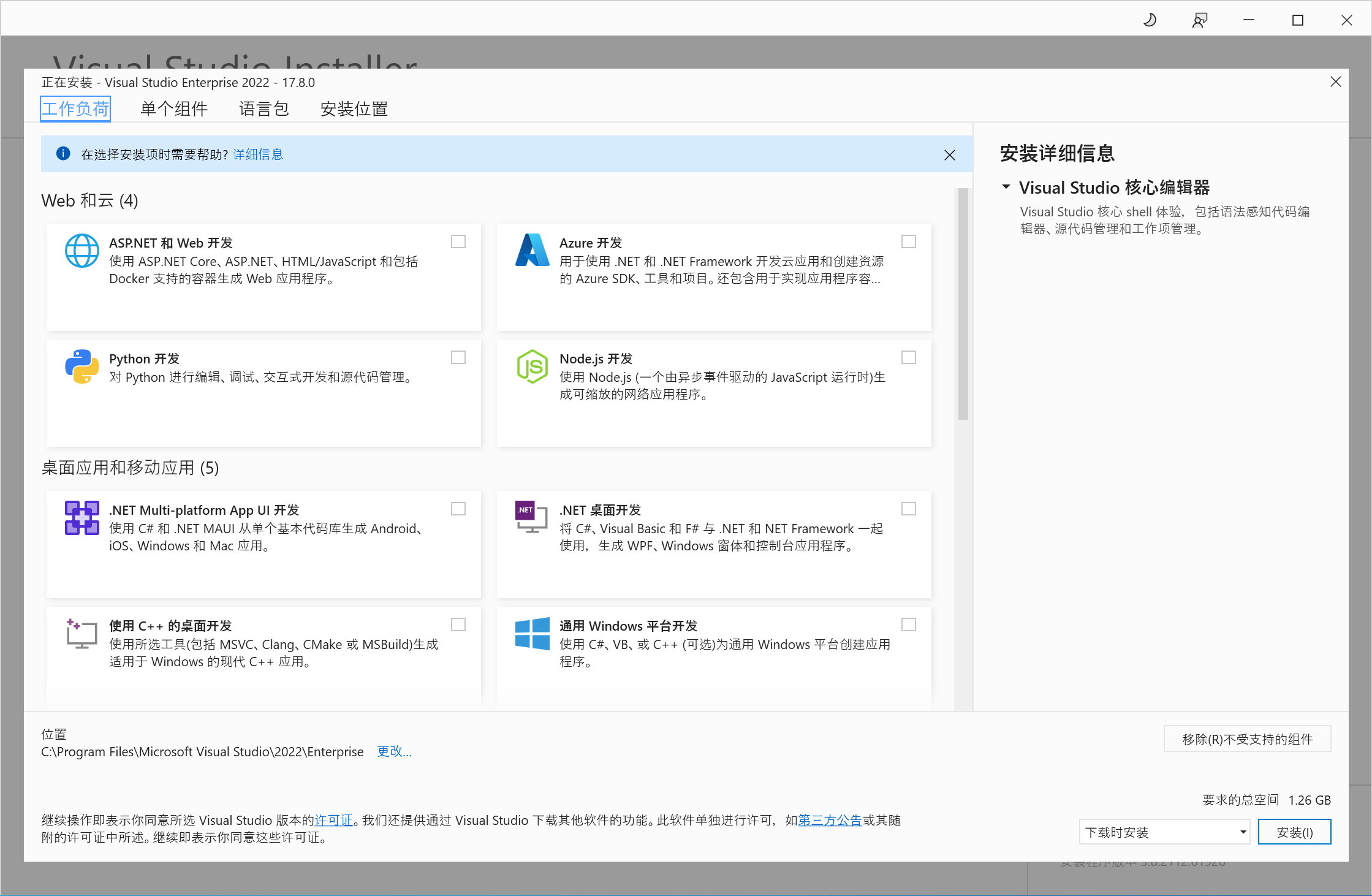The width and height of the screenshot is (1372, 896).
Task: Click the Node.js development logo icon
Action: coord(532,366)
